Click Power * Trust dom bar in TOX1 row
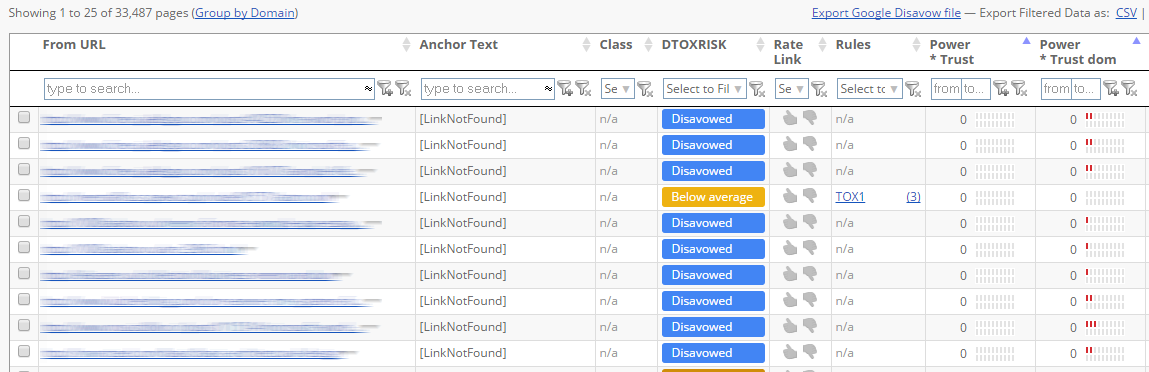Screen dimensions: 1149x372 tap(1105, 197)
